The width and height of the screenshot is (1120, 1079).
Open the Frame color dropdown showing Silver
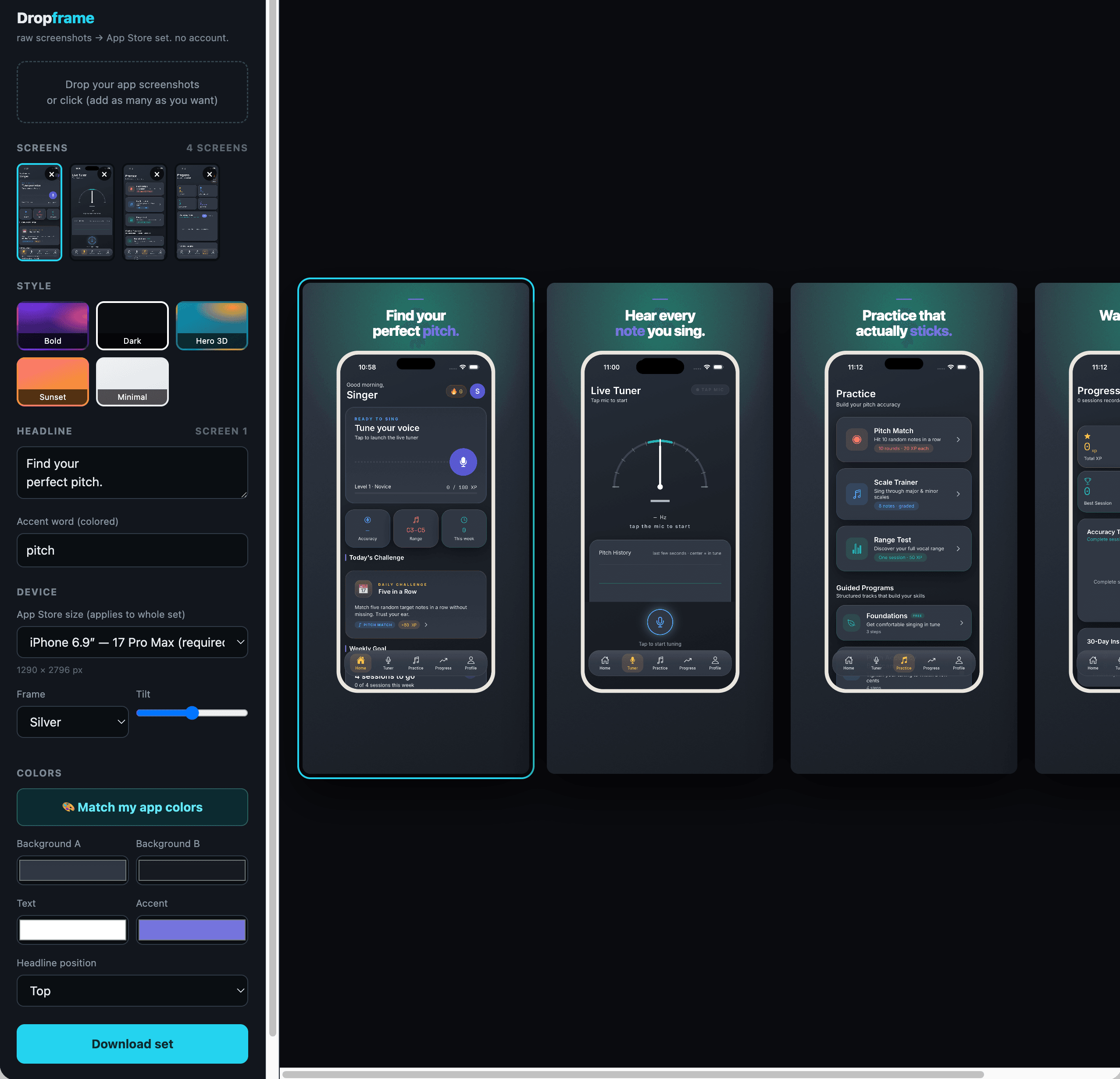click(x=72, y=722)
